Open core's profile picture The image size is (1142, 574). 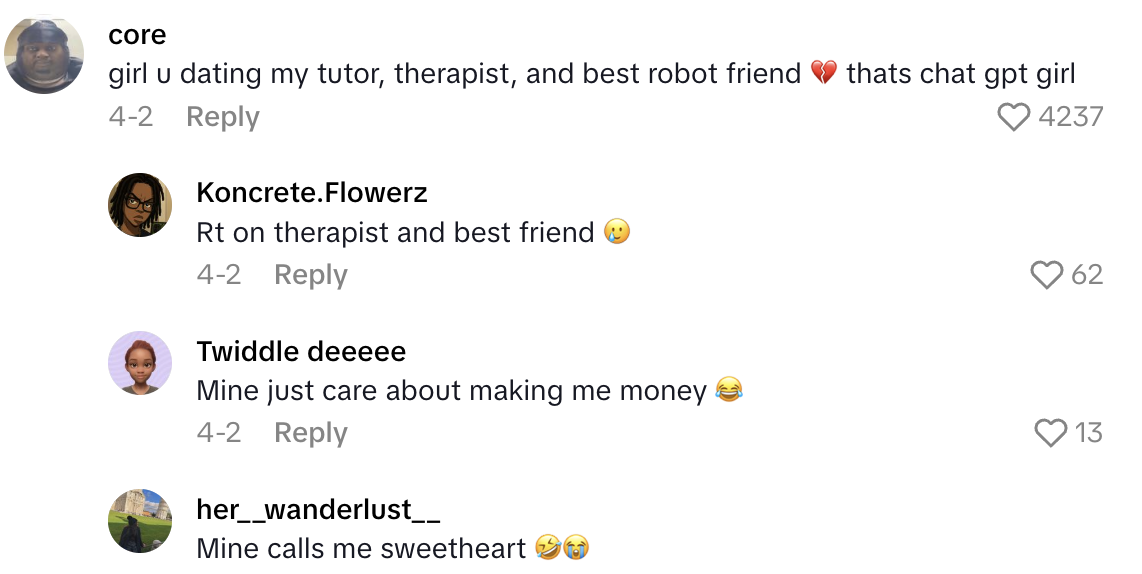44,55
